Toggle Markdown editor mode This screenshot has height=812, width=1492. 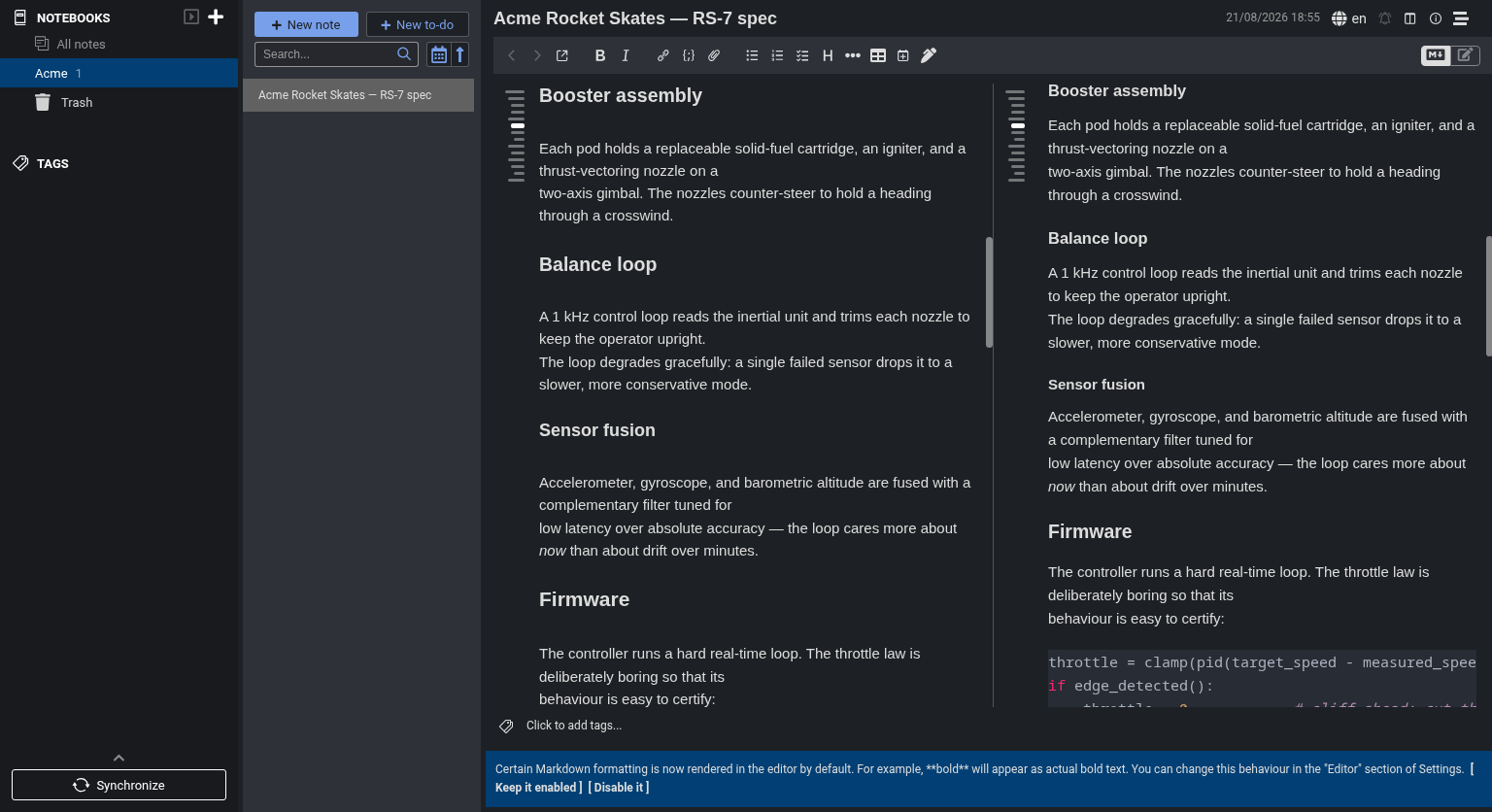click(1436, 55)
